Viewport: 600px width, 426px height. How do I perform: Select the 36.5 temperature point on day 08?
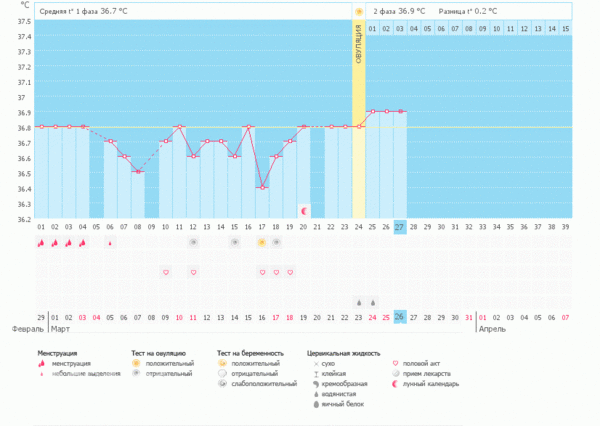[138, 172]
